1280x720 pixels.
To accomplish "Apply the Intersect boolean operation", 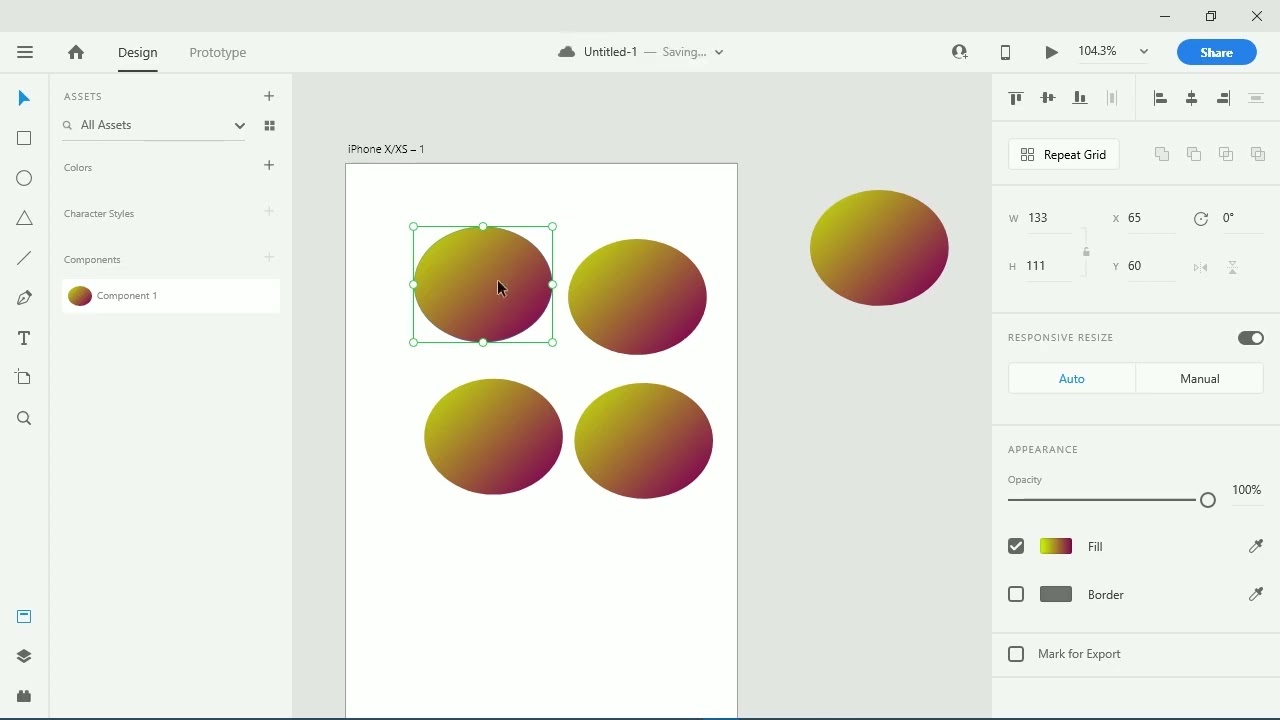I will (x=1226, y=154).
